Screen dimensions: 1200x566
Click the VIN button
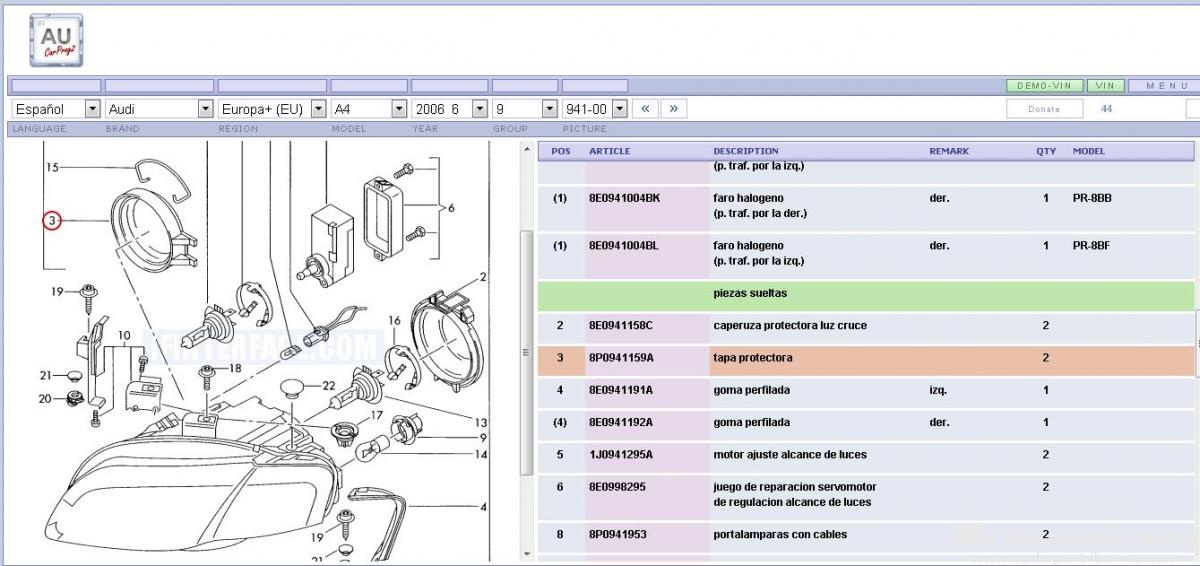pyautogui.click(x=1105, y=86)
